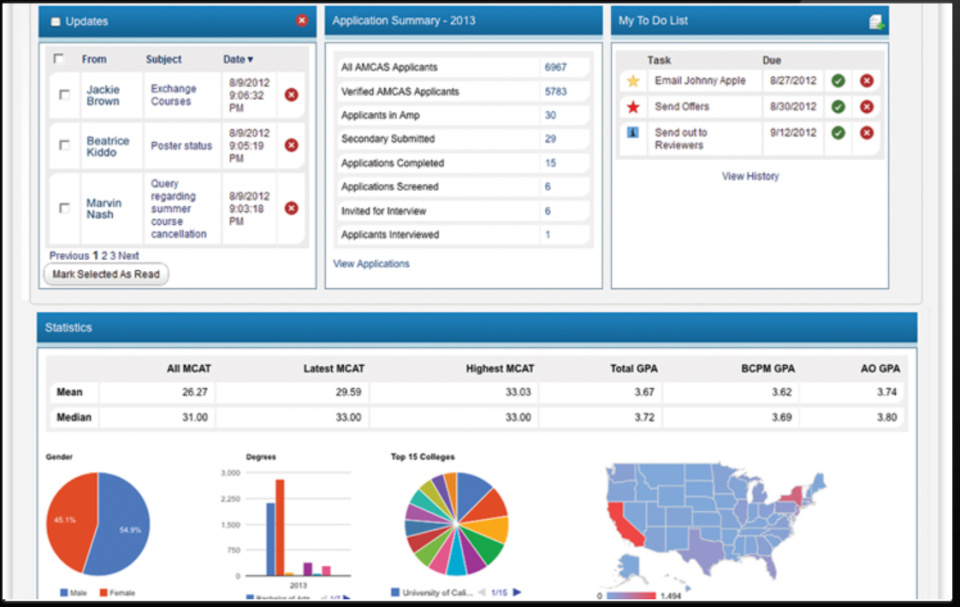The image size is (960, 607).
Task: Delete Jackie Brown's Exchange Courses update
Action: 290,95
